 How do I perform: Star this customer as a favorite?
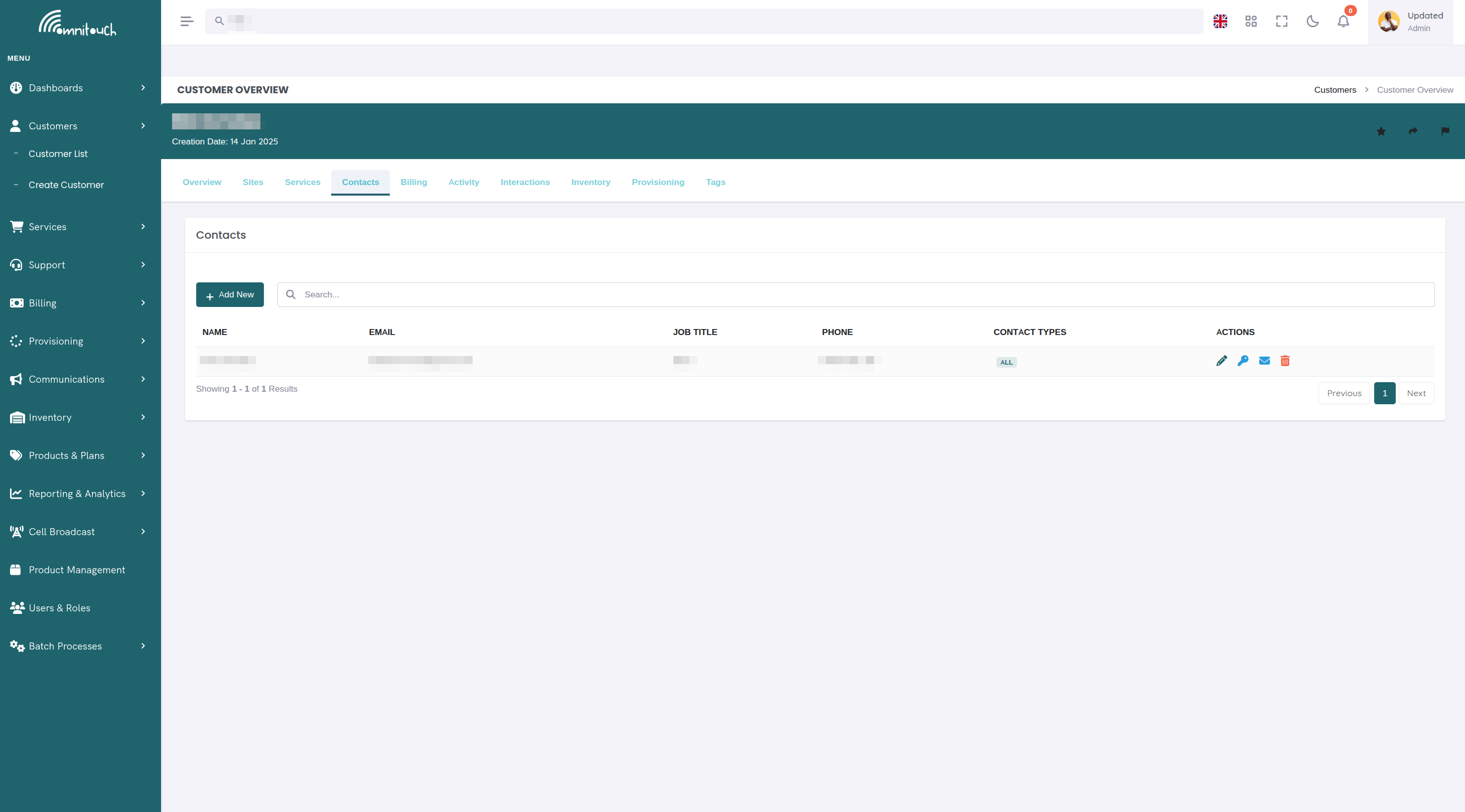click(1381, 131)
